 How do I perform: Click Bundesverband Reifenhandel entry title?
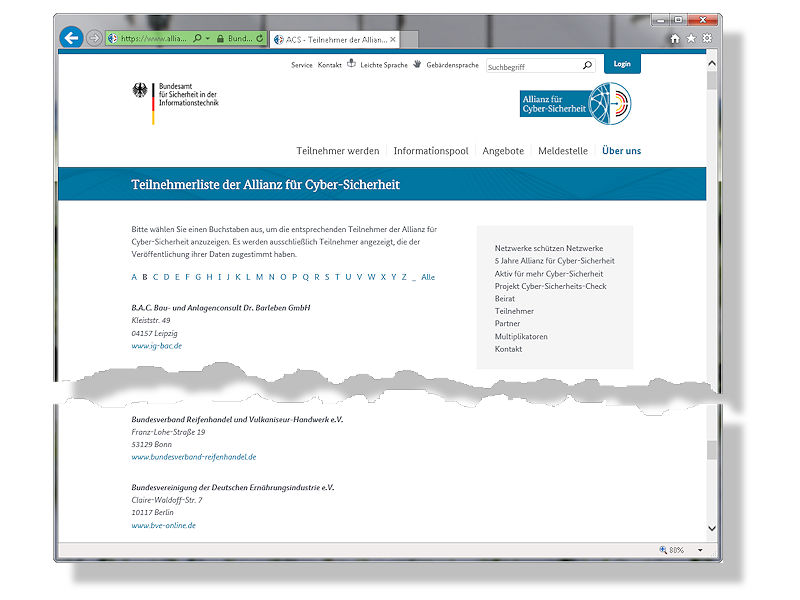click(x=237, y=419)
